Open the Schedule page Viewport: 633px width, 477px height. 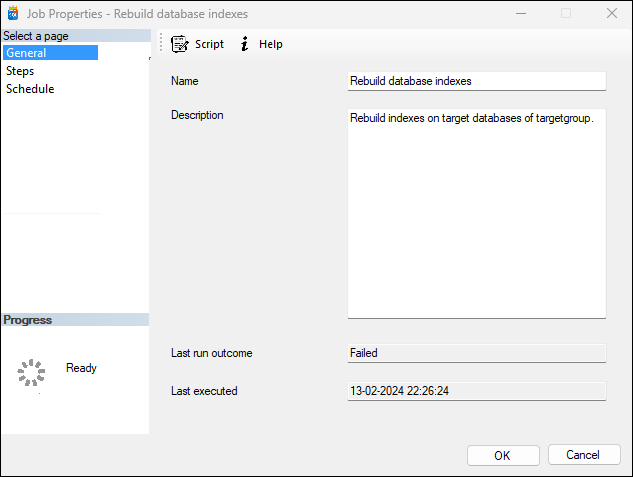pyautogui.click(x=30, y=89)
